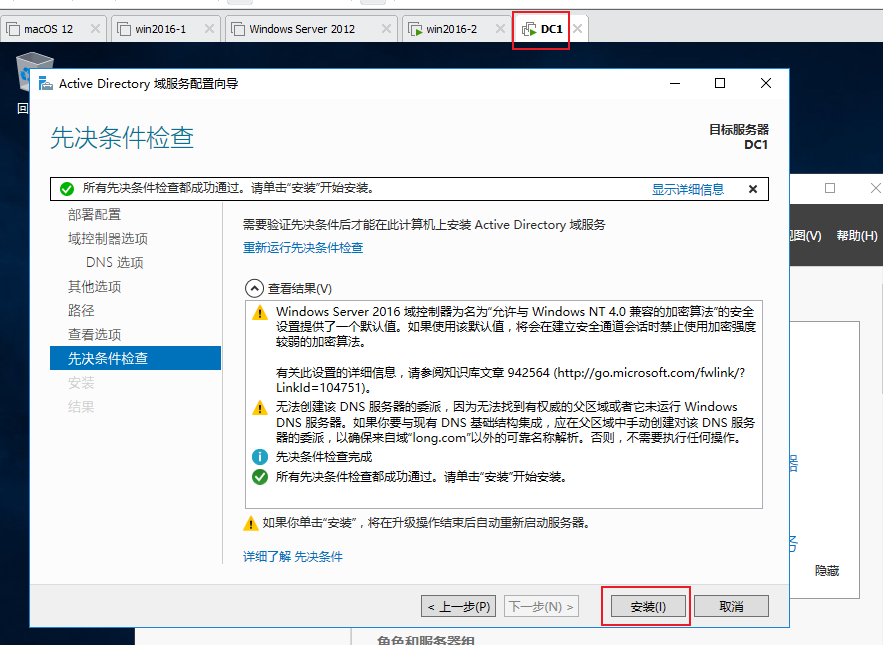Screen dimensions: 883x645
Task: Open 帮助(H) menu in background window
Action: point(857,235)
